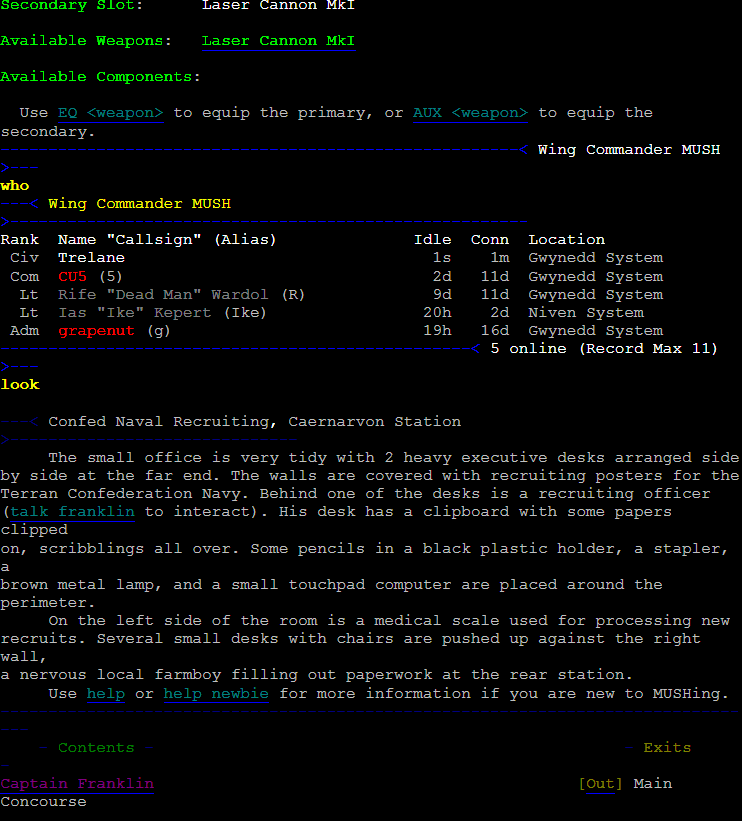Click the standalone help link before 'or'
Image resolution: width=742 pixels, height=821 pixels.
105,693
